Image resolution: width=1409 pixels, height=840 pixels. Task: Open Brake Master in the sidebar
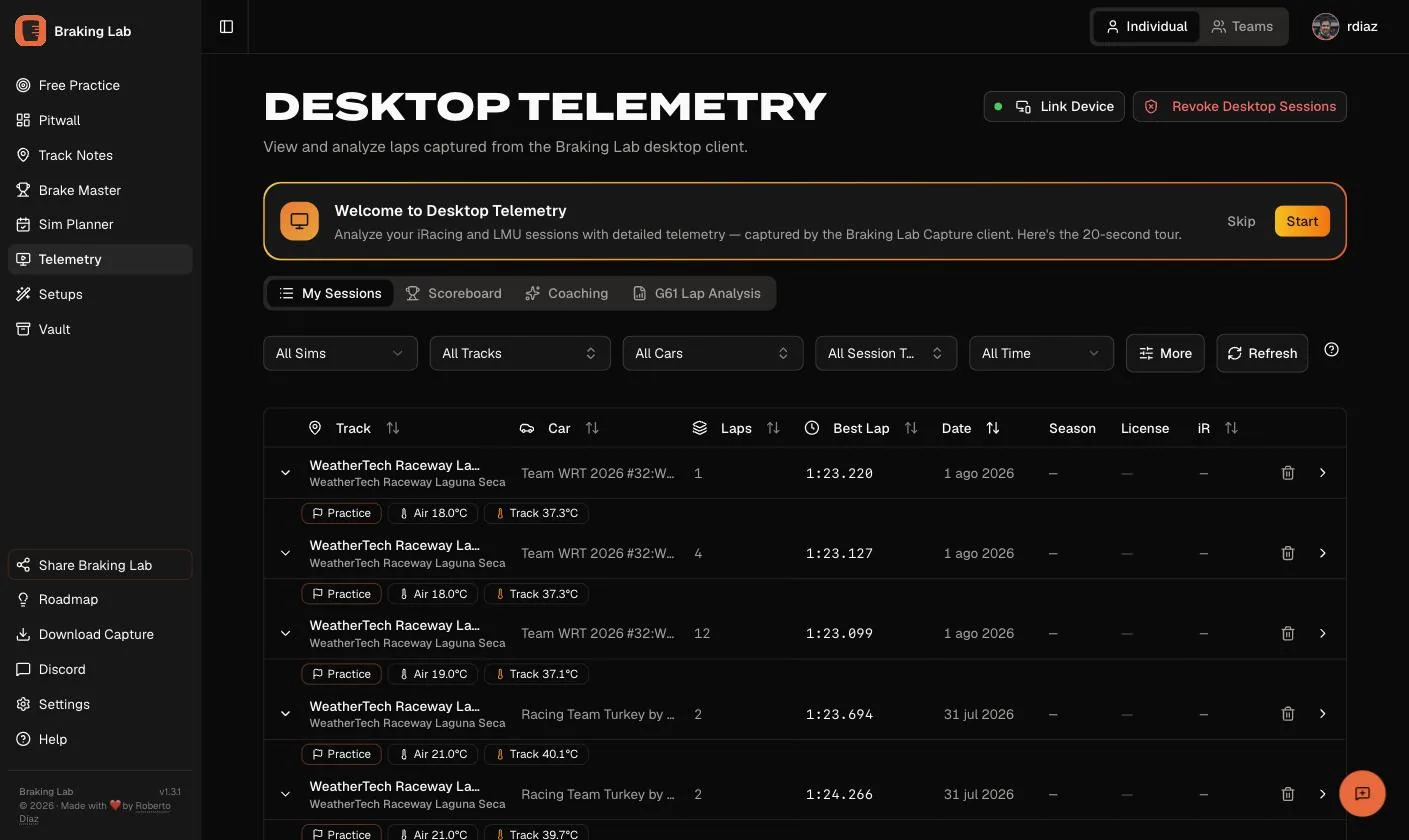click(x=100, y=190)
